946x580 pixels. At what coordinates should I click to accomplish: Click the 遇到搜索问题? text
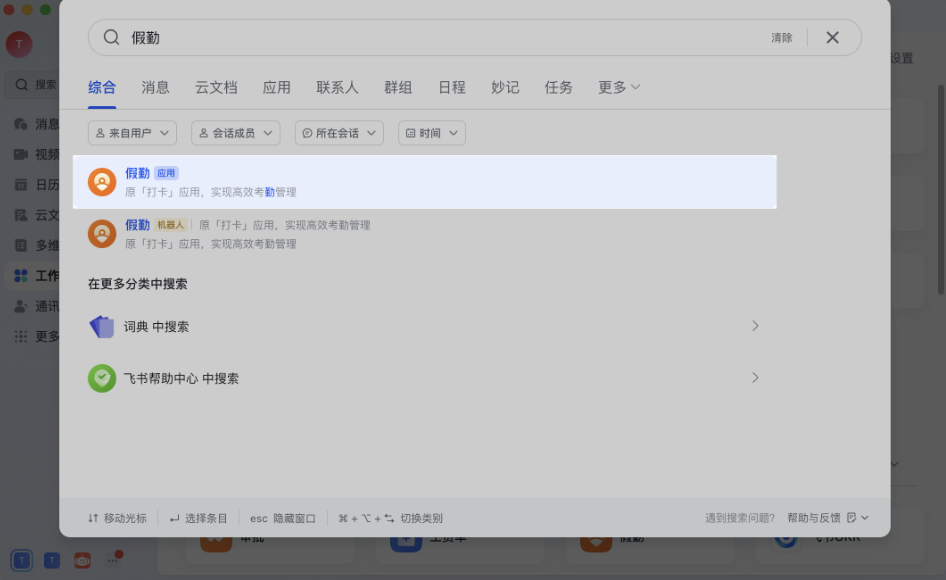click(740, 518)
